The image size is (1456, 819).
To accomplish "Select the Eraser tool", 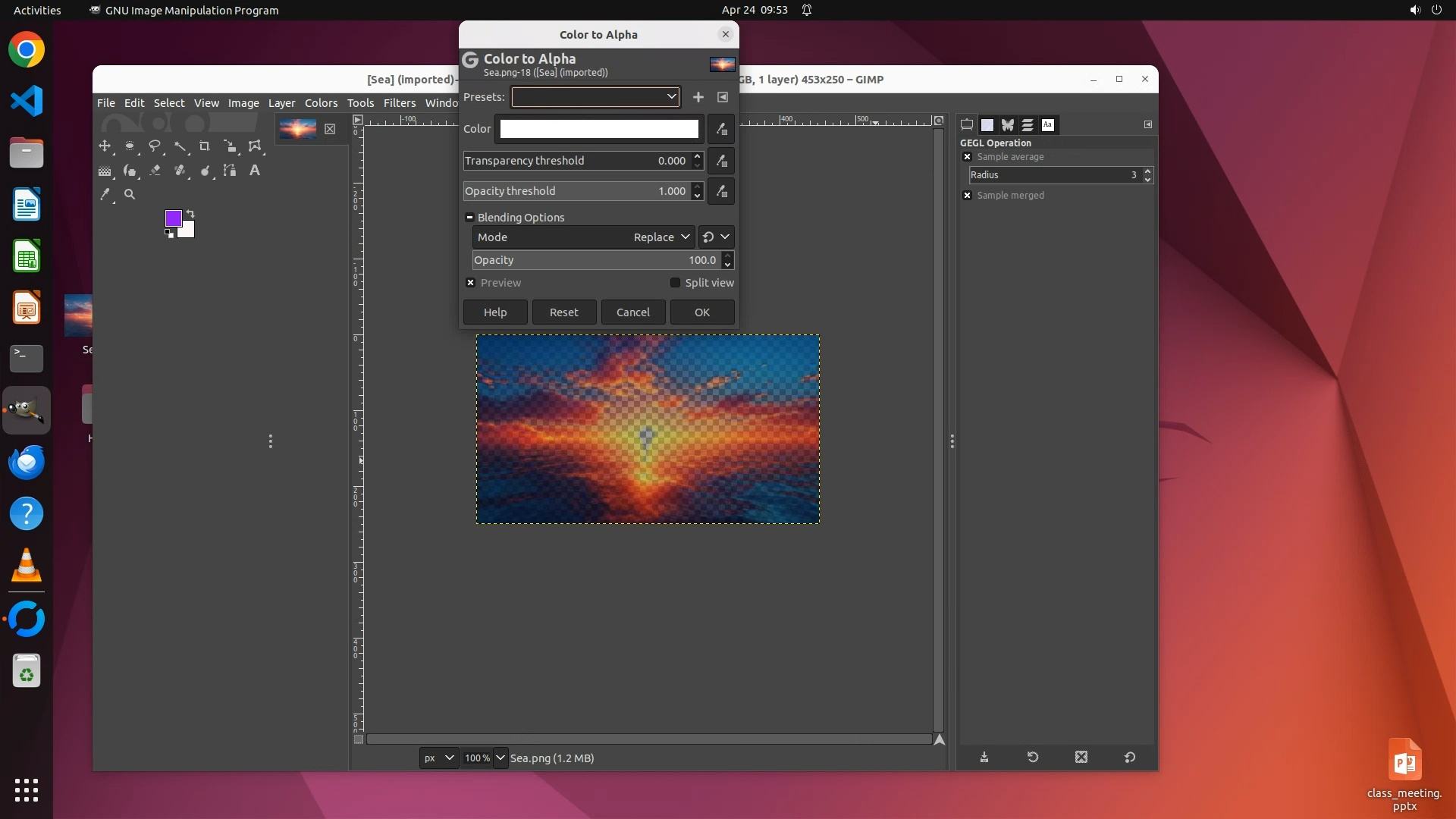I will pos(155,171).
